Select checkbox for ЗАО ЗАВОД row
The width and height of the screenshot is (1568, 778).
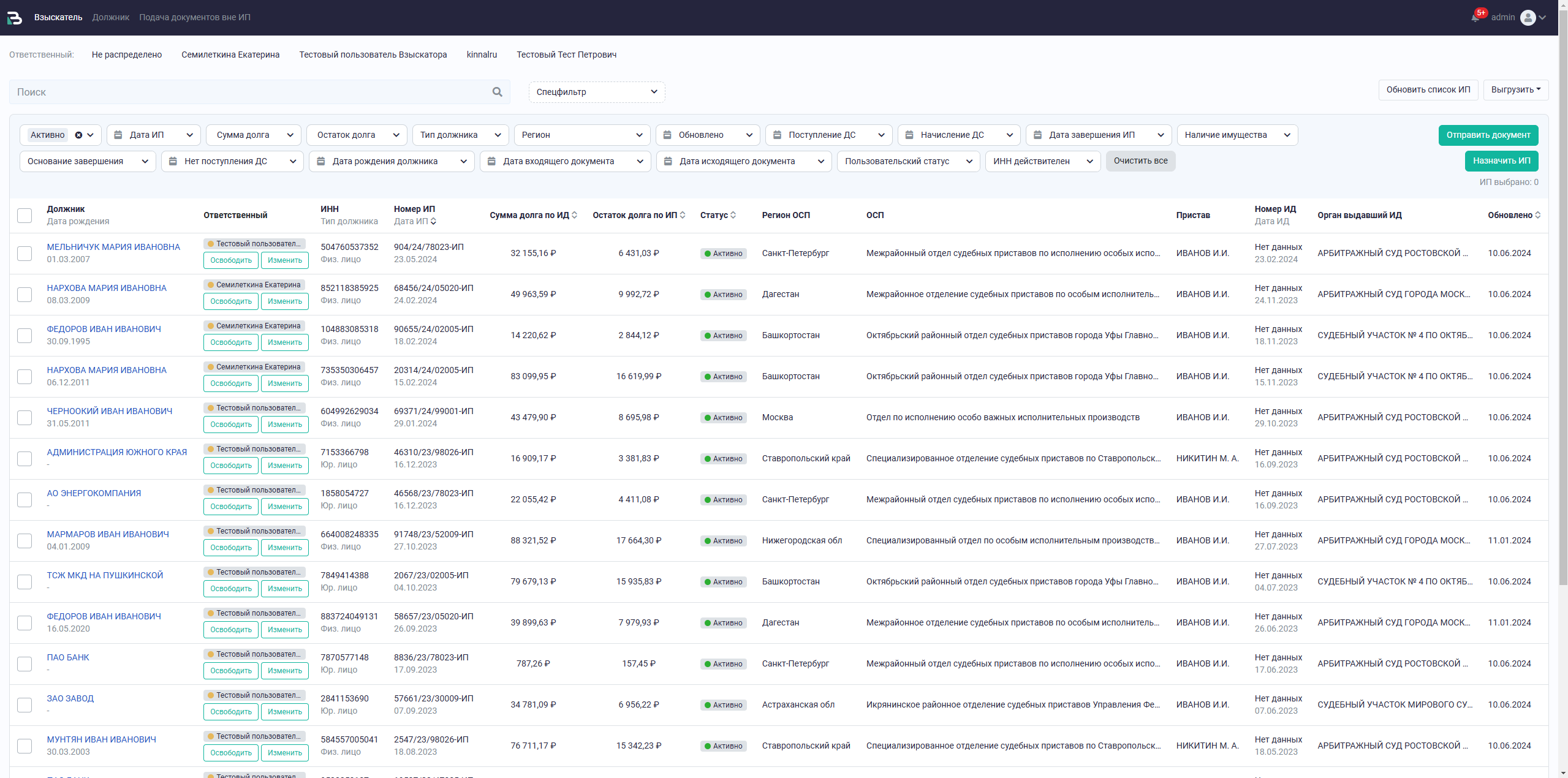(x=25, y=705)
